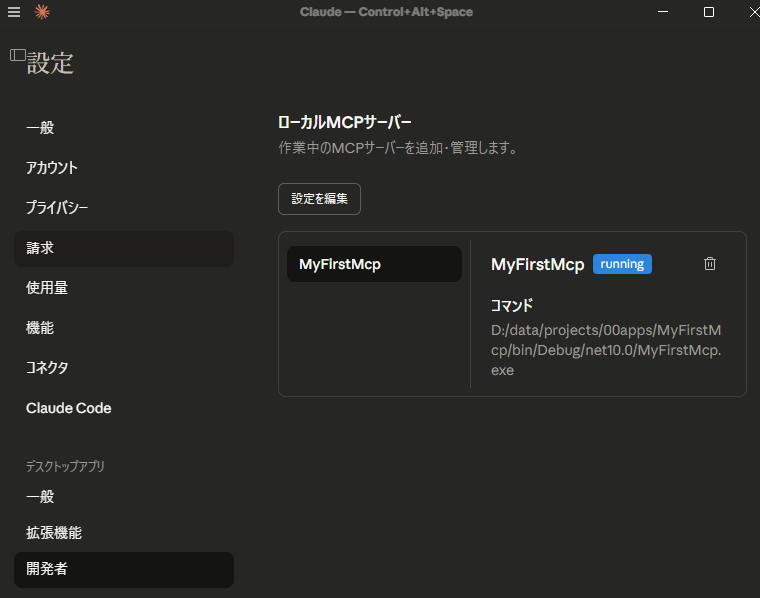Open Claude Code settings
The image size is (760, 598).
click(69, 408)
